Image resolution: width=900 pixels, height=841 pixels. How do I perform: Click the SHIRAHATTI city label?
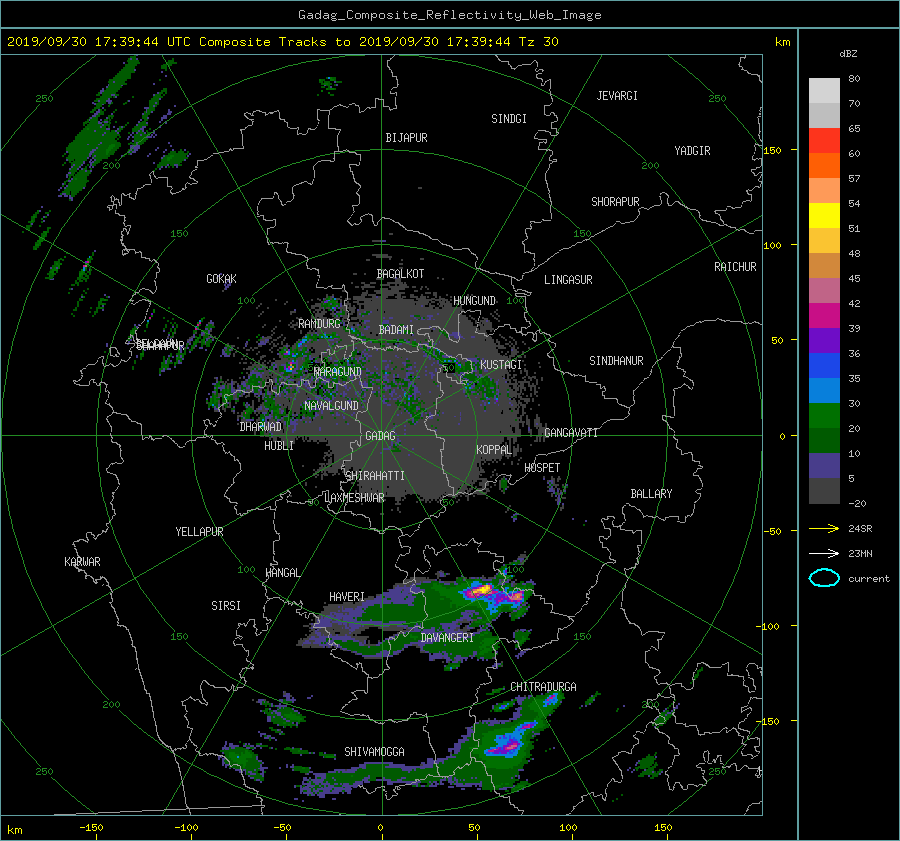point(375,476)
